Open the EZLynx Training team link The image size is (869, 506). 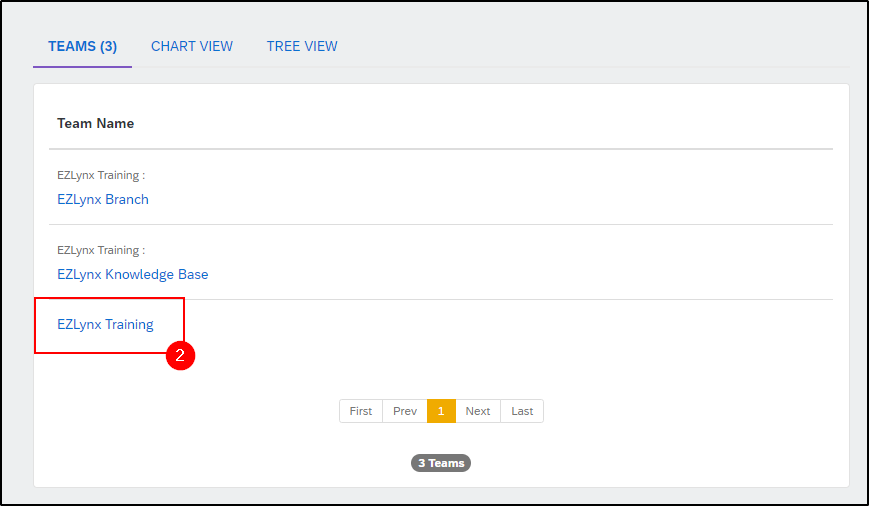coord(105,324)
